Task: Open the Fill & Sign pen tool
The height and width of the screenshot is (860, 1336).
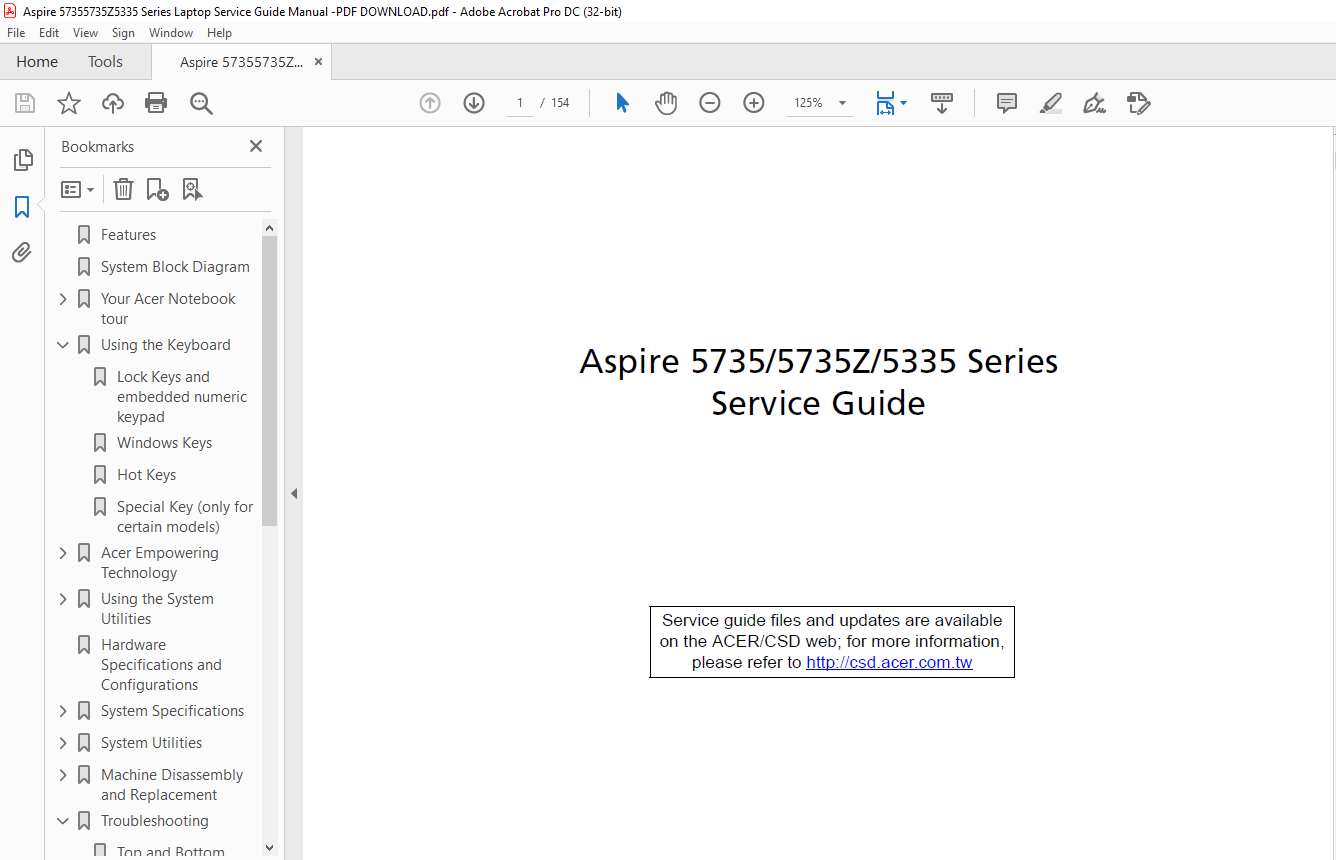Action: [x=1095, y=103]
